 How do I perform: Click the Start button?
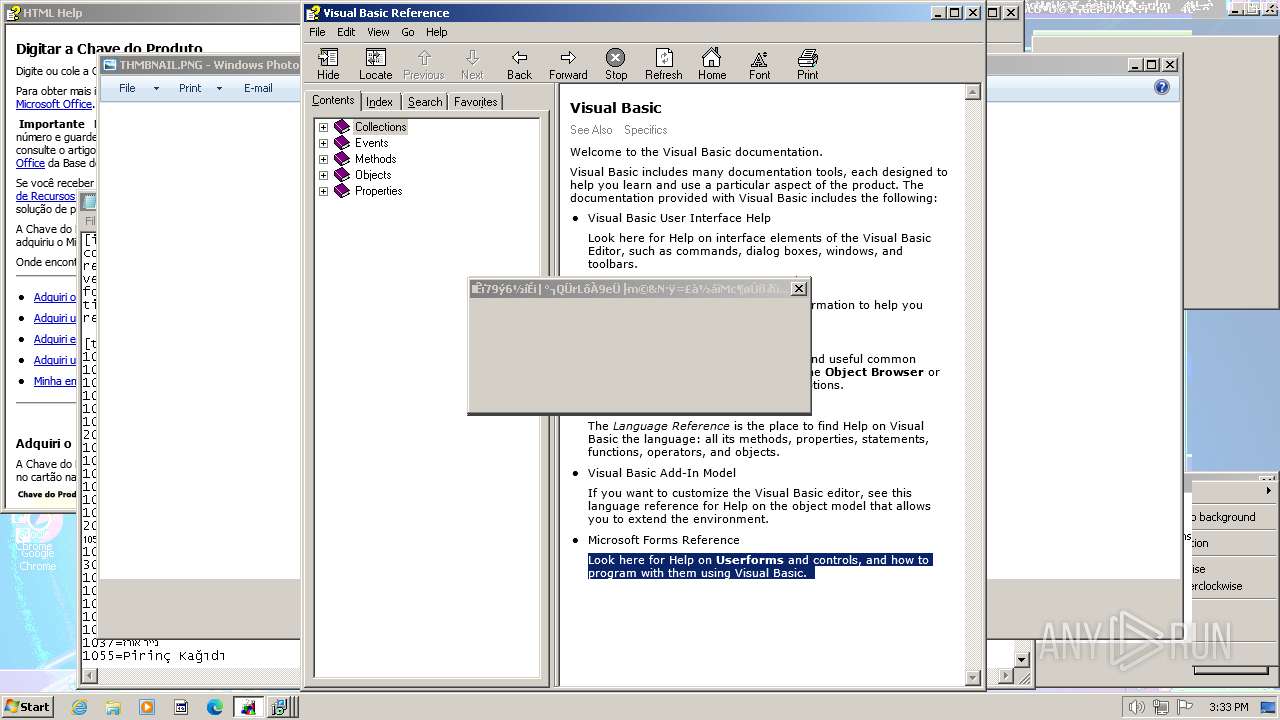click(27, 707)
